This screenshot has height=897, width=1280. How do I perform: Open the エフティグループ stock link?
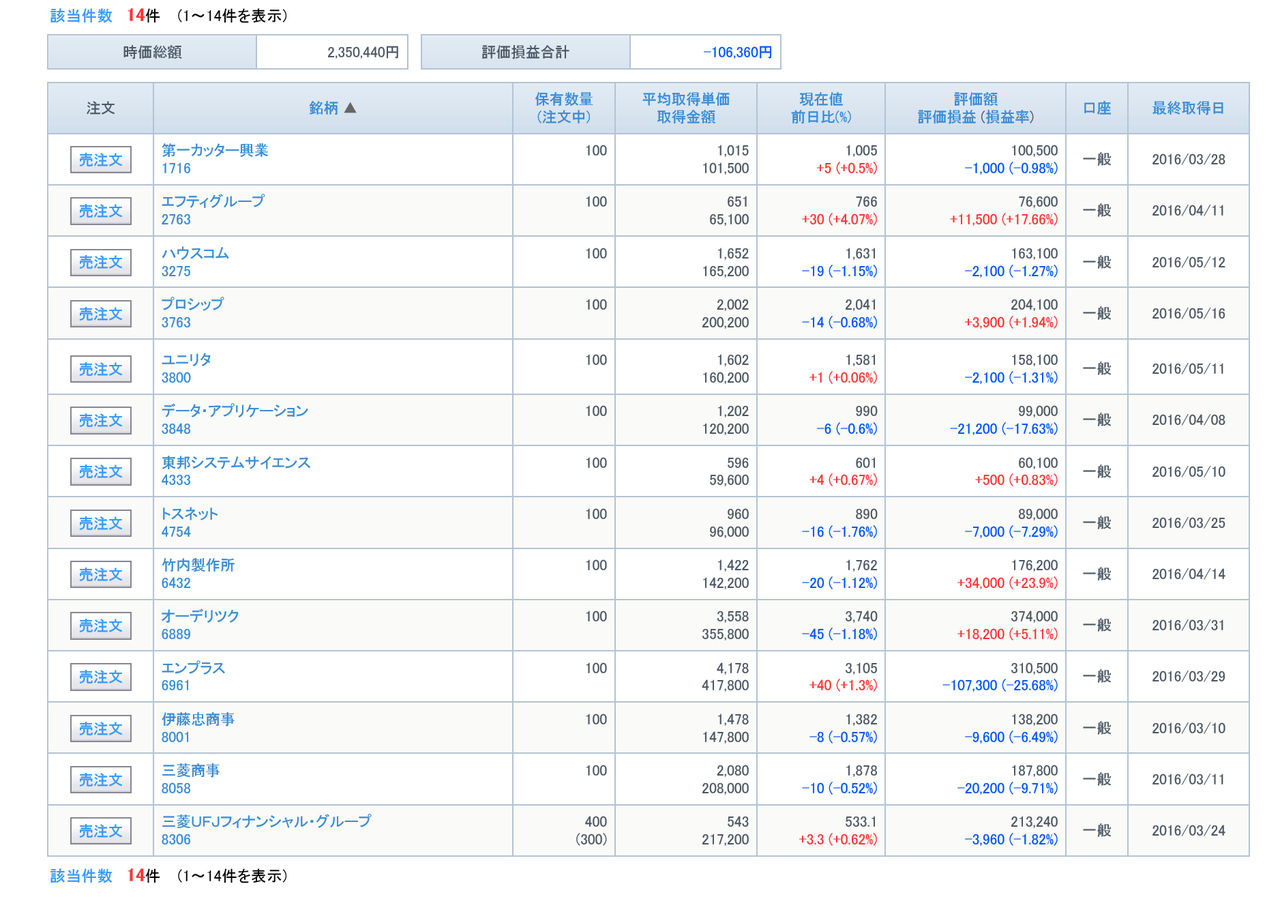213,201
